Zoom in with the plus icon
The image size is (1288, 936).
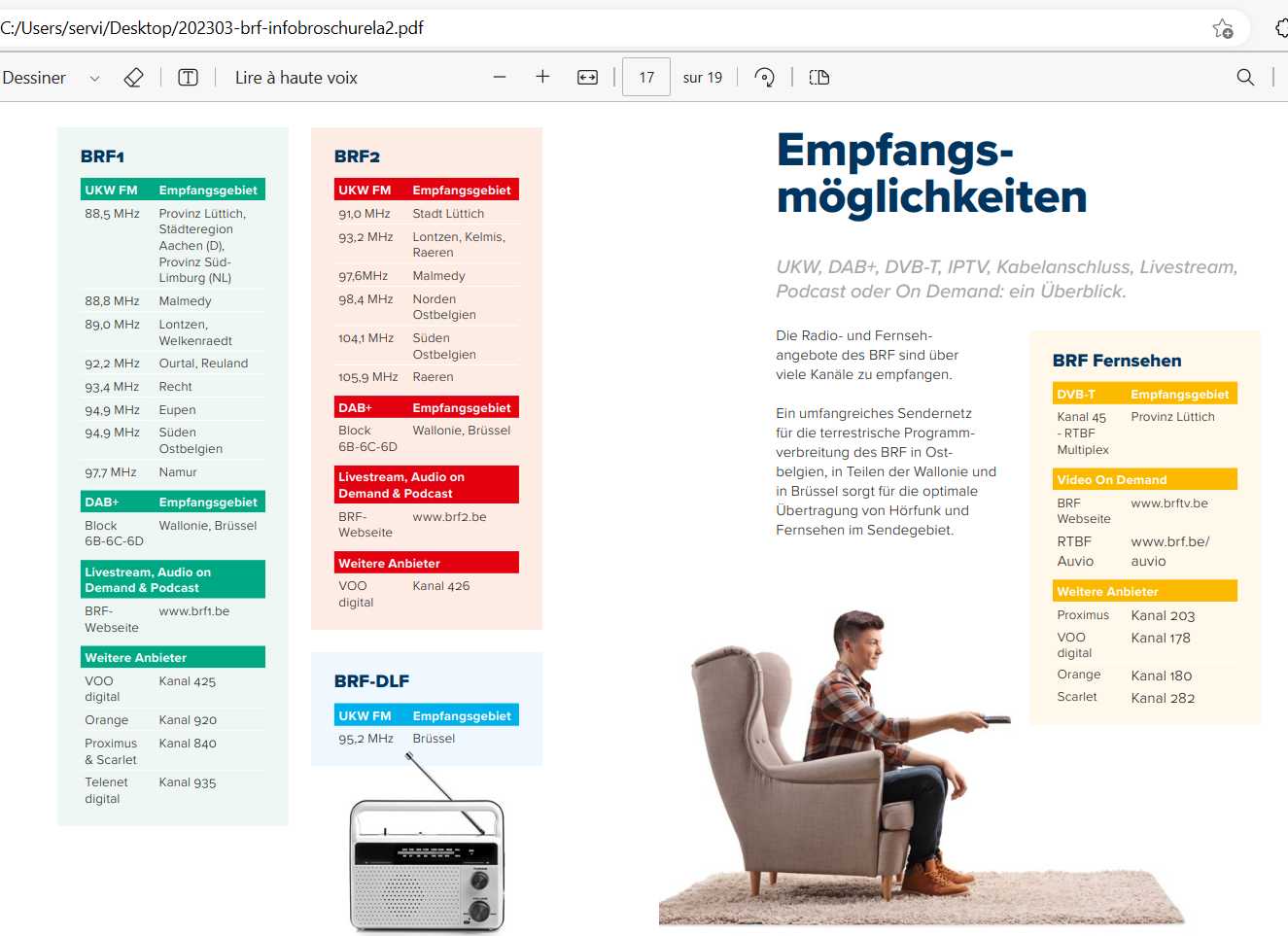[542, 77]
